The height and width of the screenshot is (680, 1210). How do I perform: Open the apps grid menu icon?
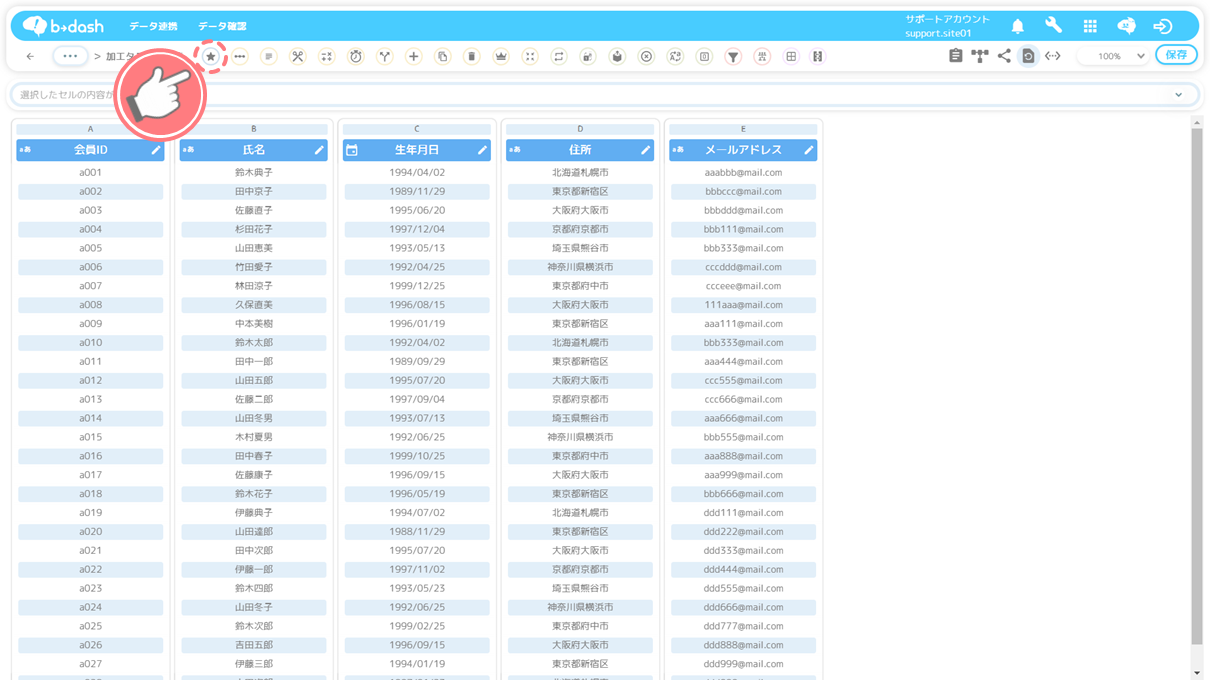(x=1090, y=26)
